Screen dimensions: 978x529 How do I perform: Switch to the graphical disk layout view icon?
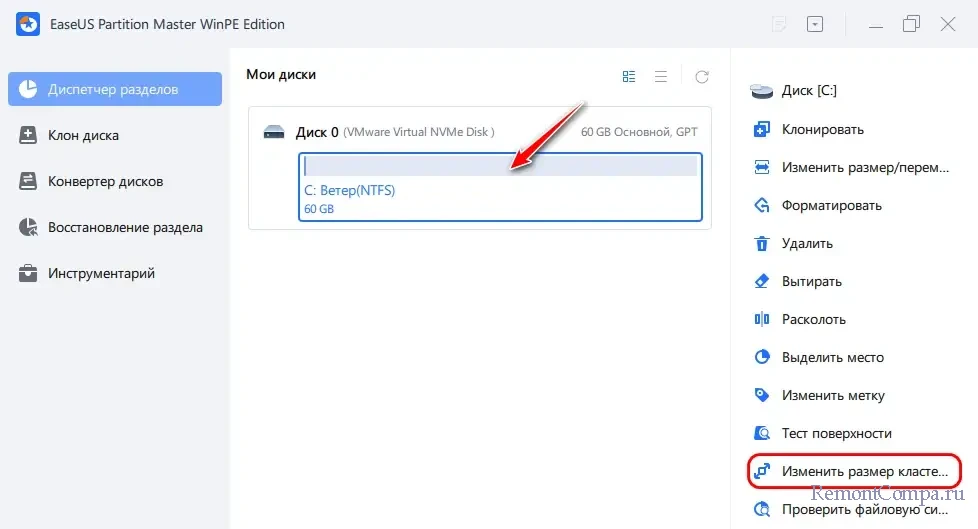[x=629, y=76]
